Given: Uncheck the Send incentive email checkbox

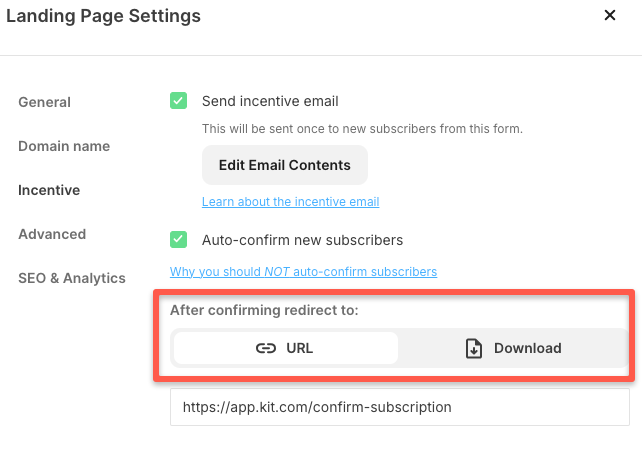Looking at the screenshot, I should tap(179, 101).
